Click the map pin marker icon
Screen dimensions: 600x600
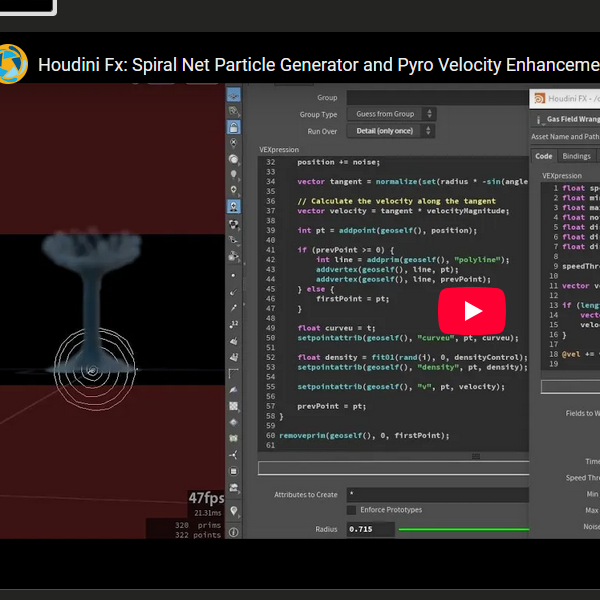[233, 510]
